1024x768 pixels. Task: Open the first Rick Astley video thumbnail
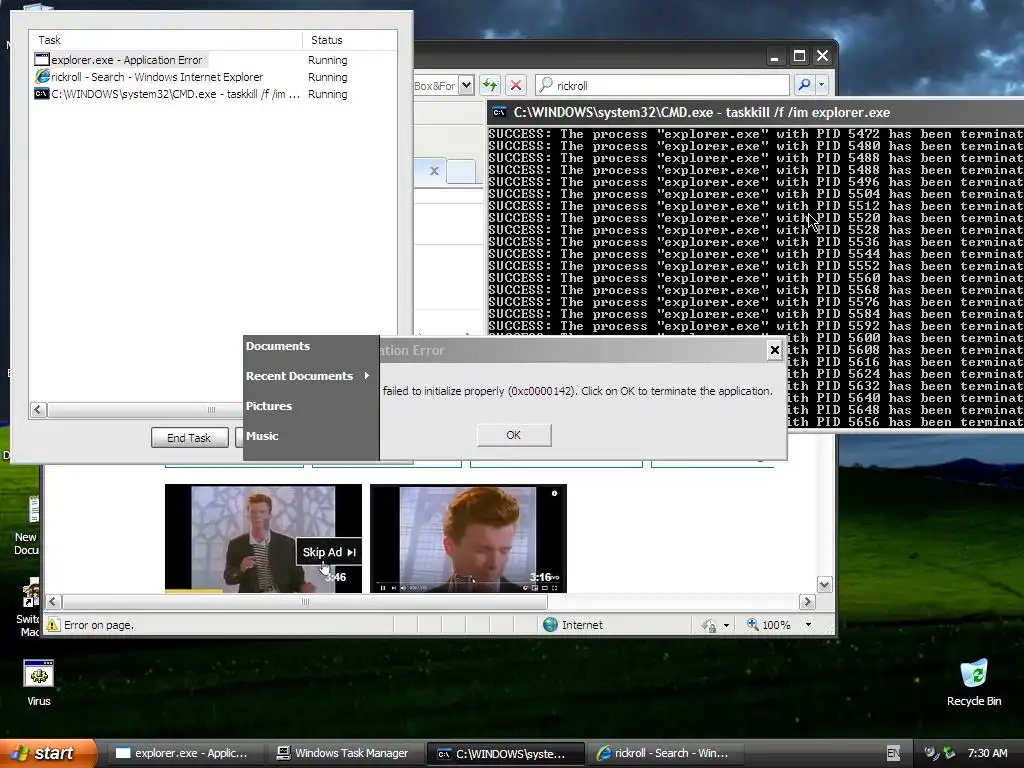click(x=263, y=538)
